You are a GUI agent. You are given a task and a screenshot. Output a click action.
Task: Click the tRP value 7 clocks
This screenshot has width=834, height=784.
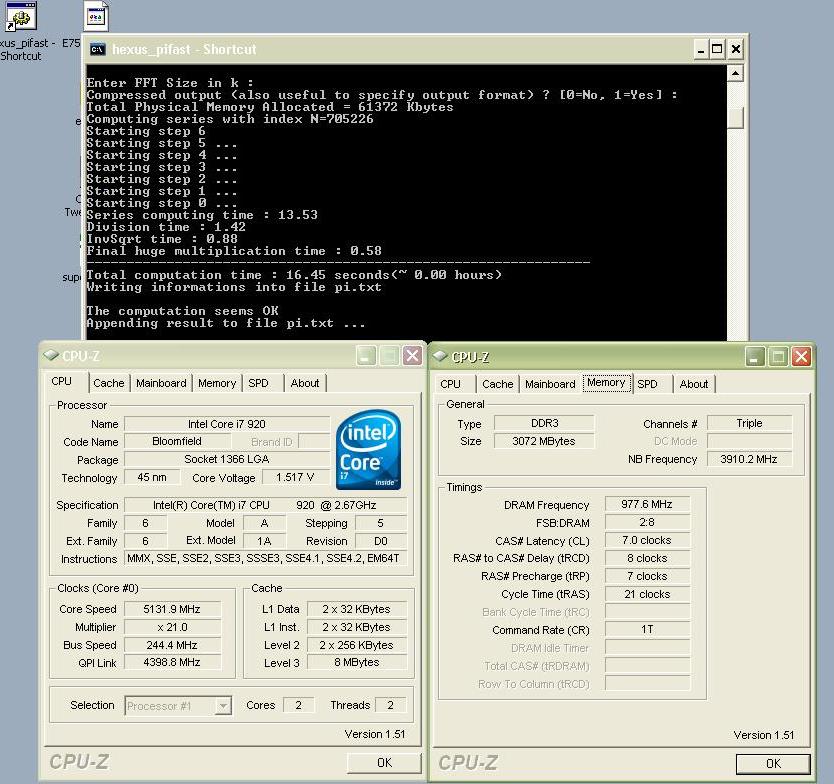647,576
